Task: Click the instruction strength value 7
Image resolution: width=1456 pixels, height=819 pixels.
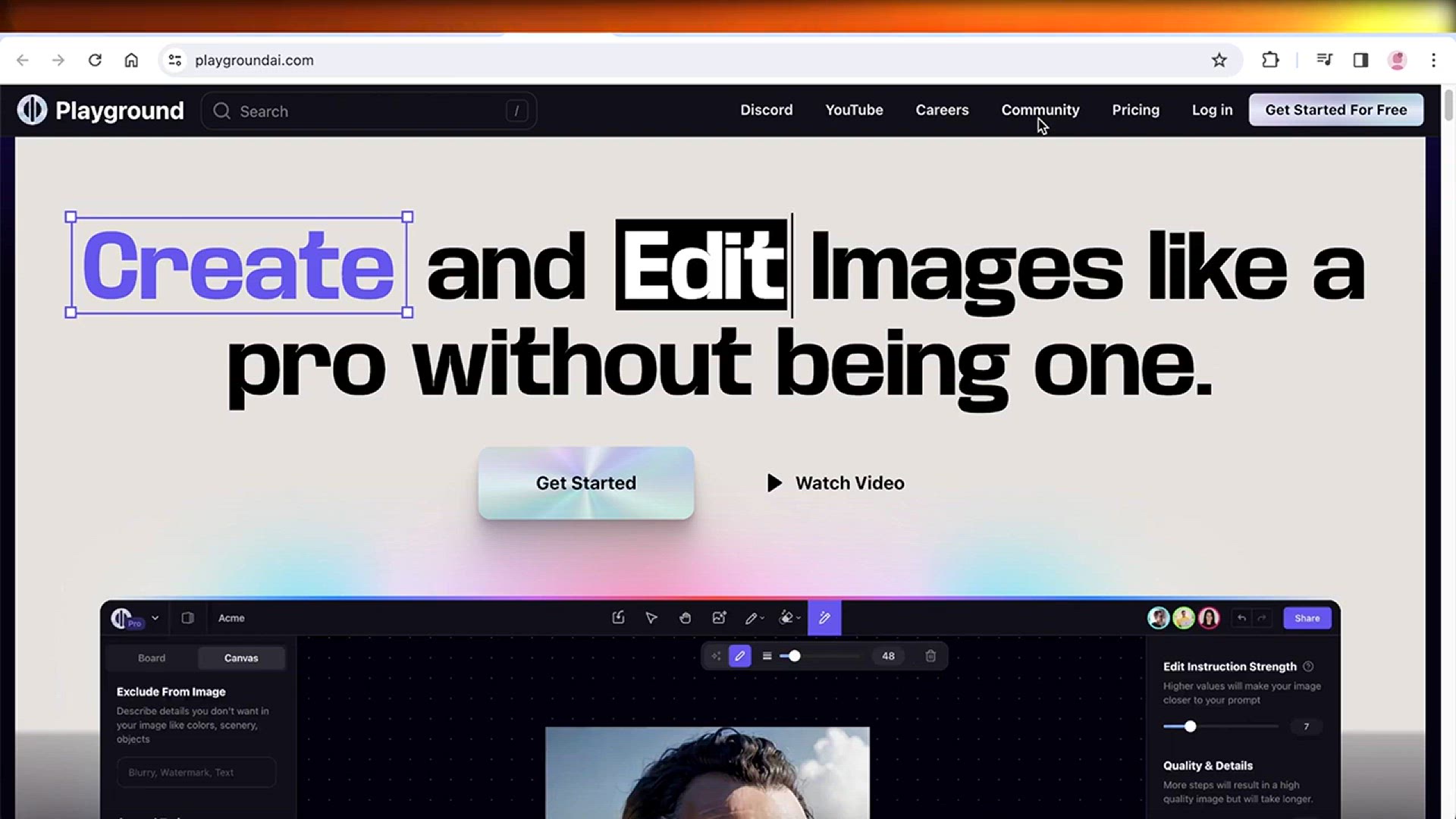Action: (1306, 726)
